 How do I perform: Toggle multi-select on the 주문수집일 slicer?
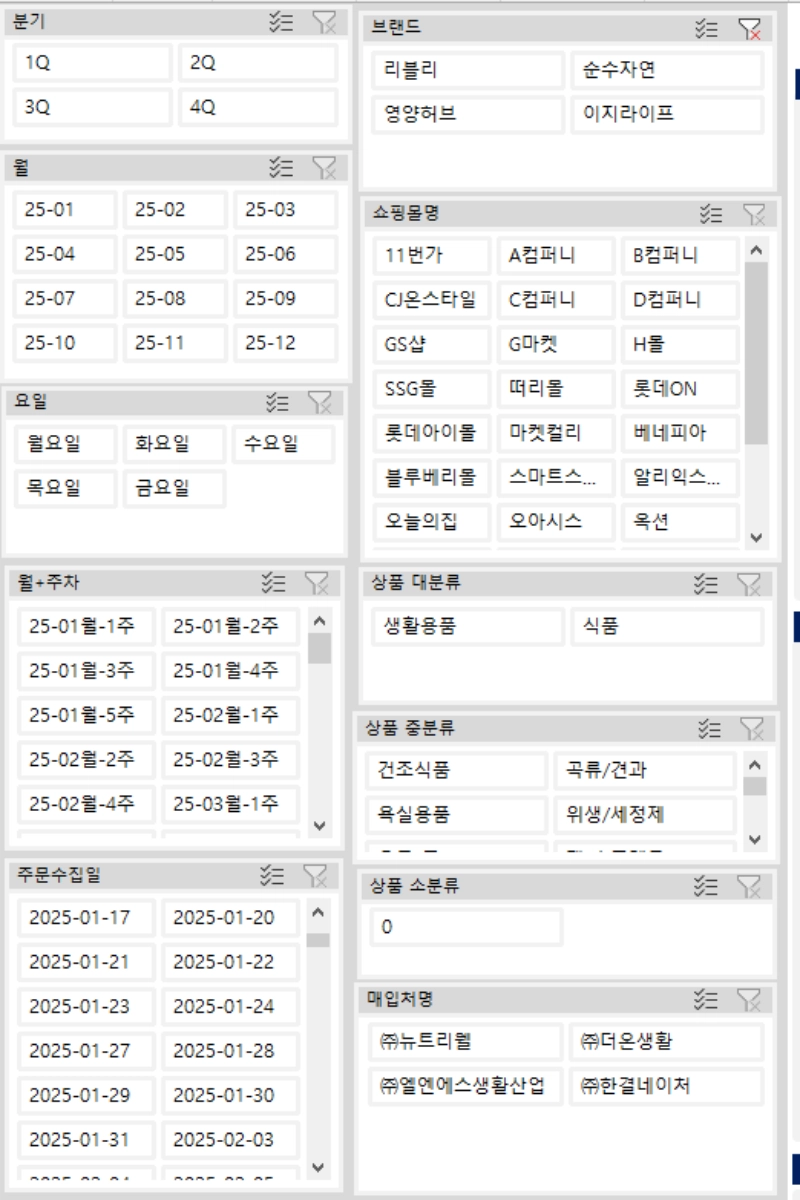click(x=272, y=876)
